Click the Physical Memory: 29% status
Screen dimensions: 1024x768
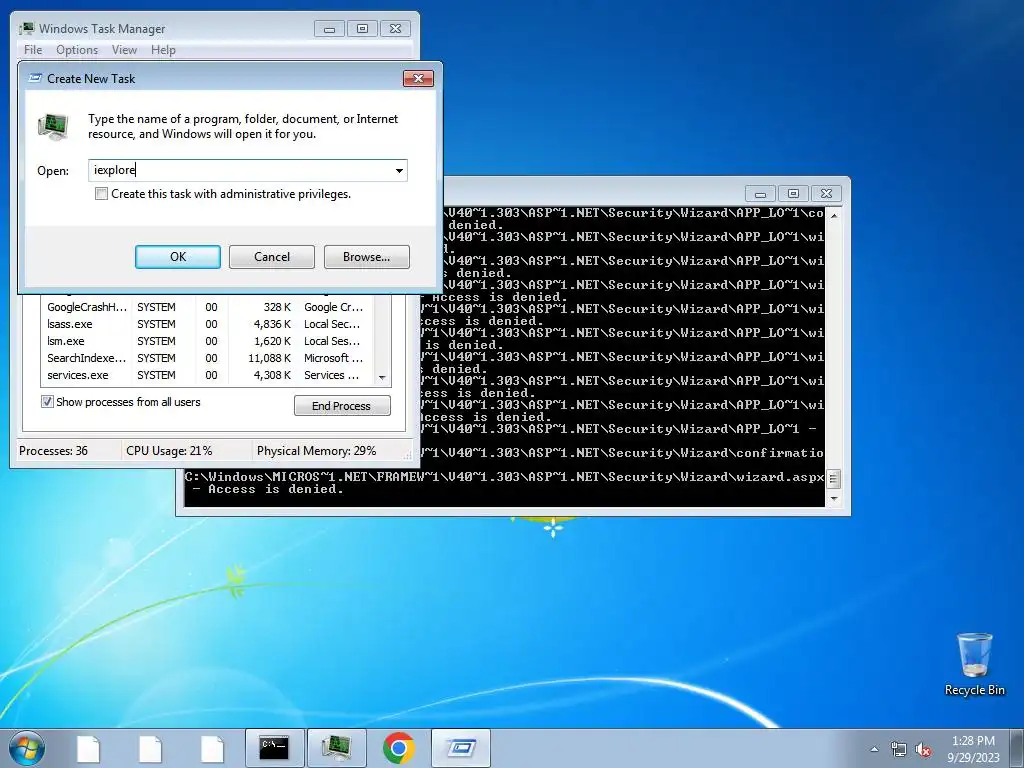coord(317,451)
